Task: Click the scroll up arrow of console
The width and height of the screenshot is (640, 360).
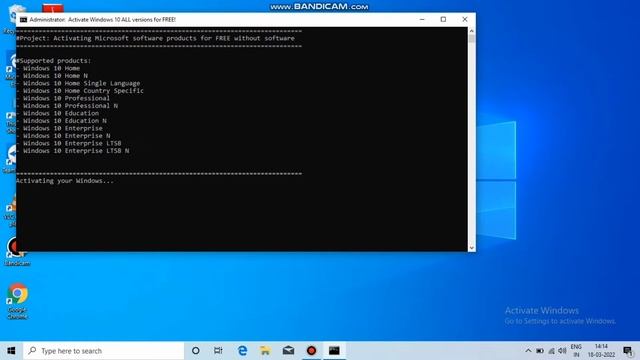Action: tap(472, 31)
